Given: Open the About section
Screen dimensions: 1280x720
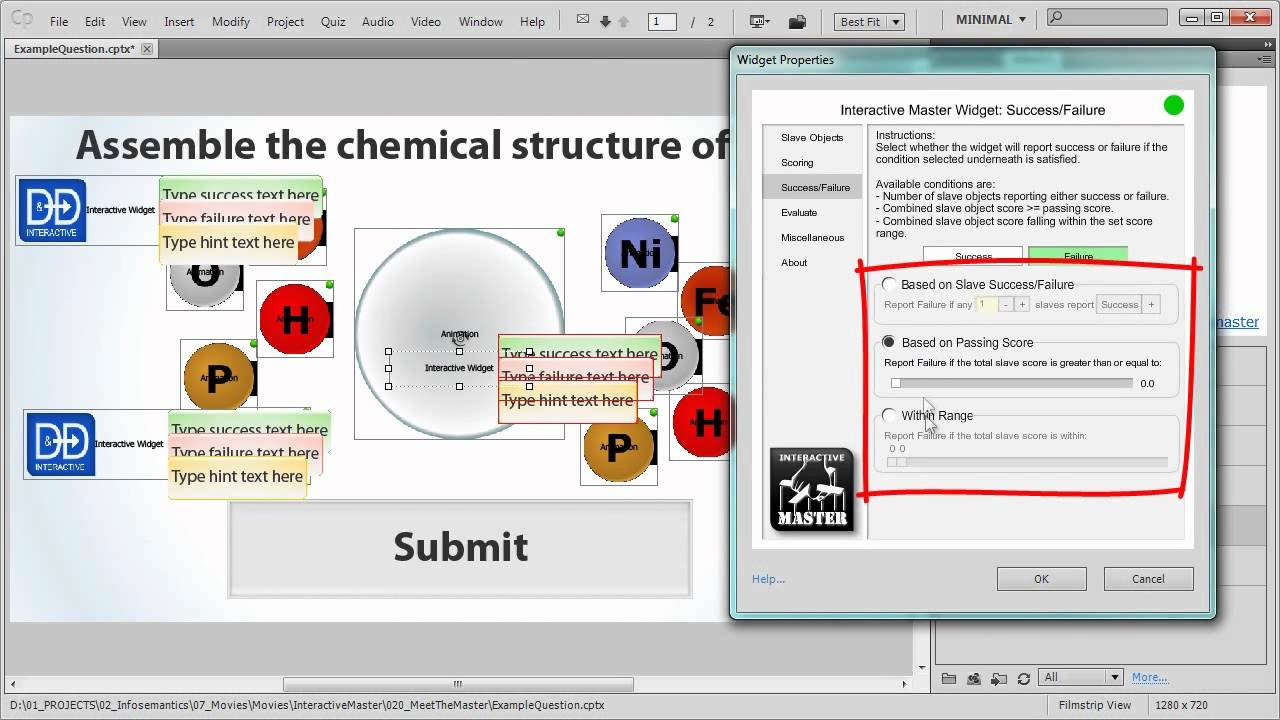Looking at the screenshot, I should 812,262.
